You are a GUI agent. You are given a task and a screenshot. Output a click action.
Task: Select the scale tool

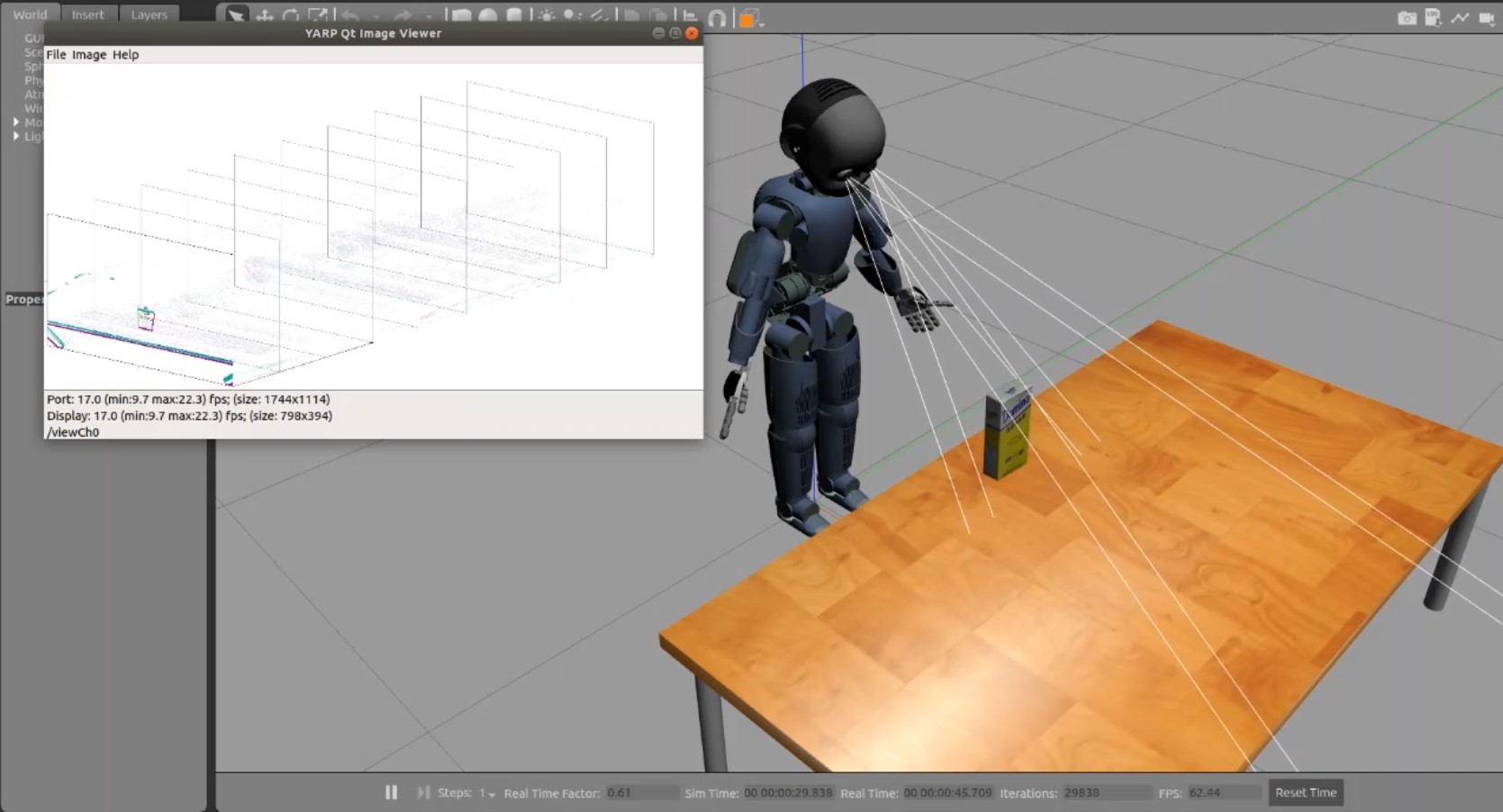(318, 16)
